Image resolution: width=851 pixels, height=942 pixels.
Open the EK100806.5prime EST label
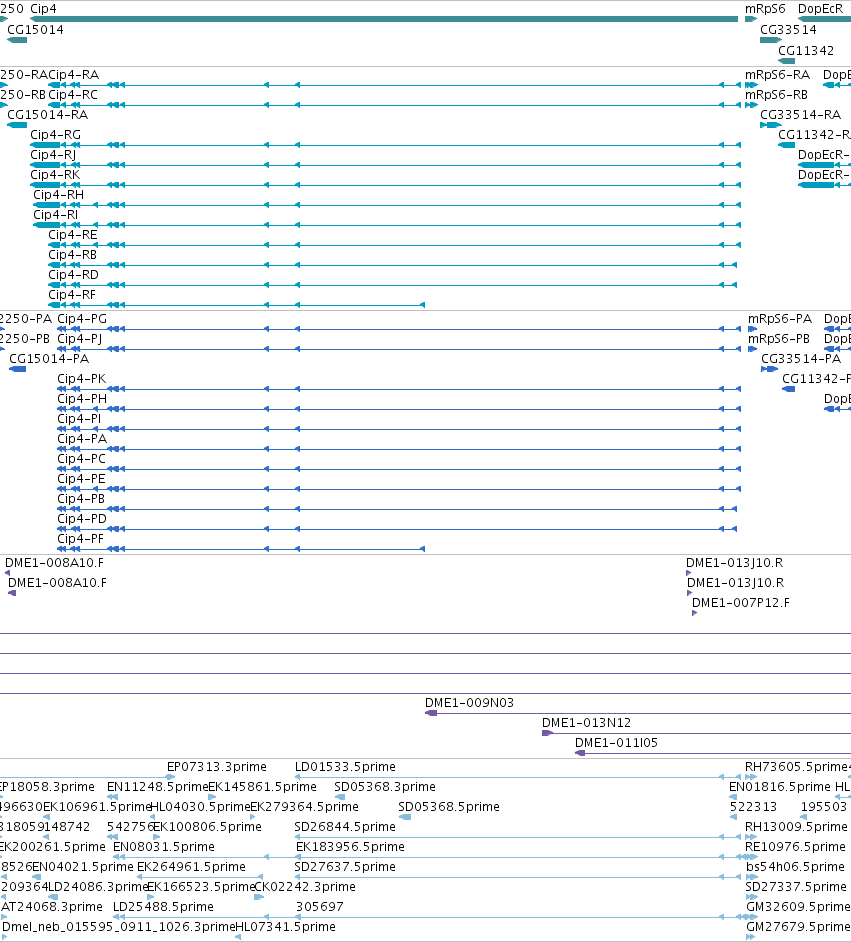[x=207, y=827]
